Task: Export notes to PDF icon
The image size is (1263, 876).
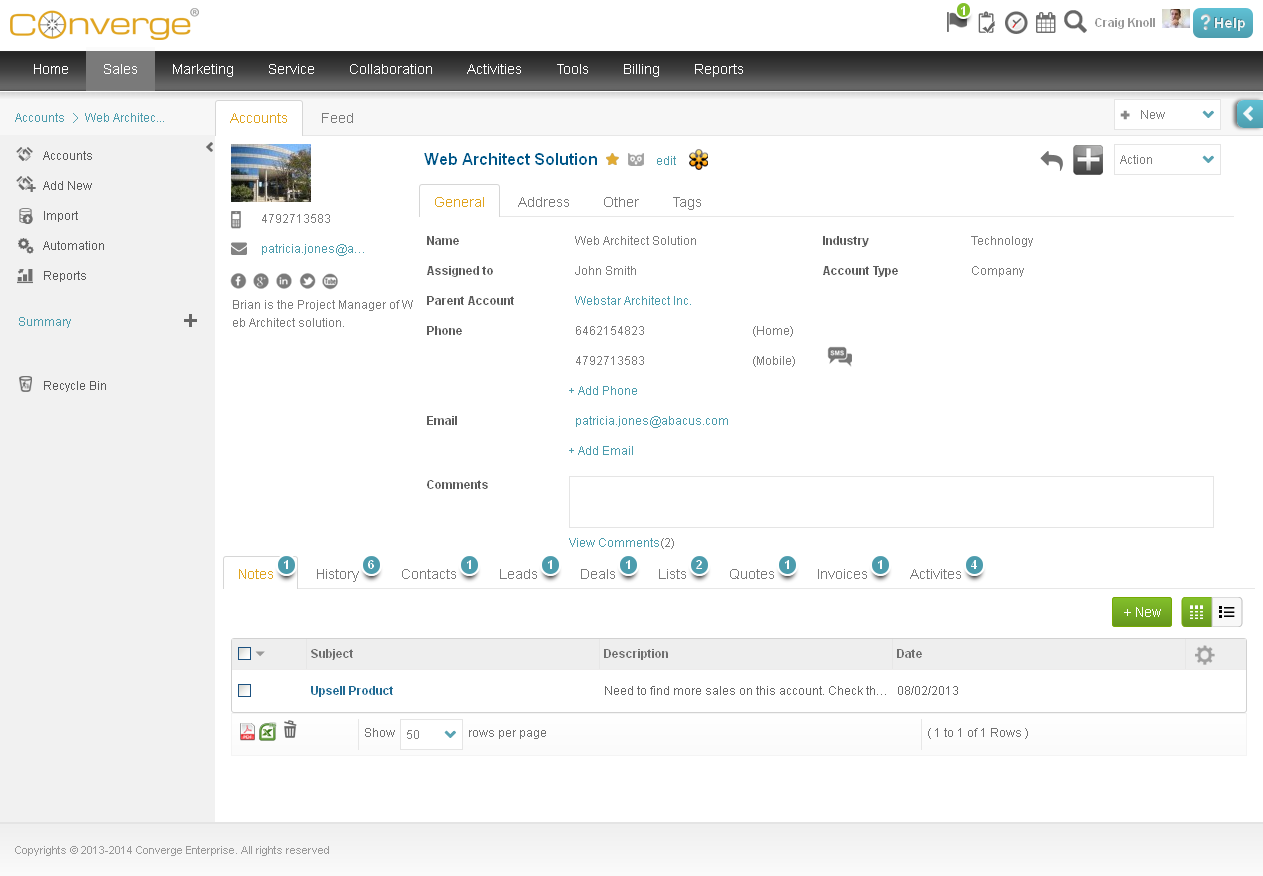Action: (247, 732)
